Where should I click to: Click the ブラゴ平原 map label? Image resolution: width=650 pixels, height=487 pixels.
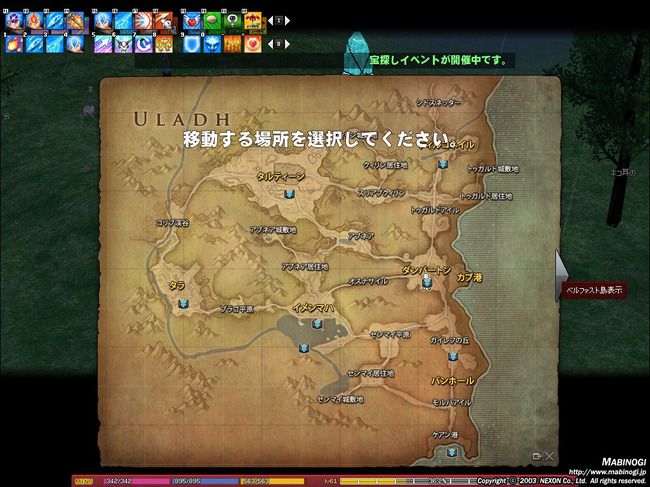237,309
